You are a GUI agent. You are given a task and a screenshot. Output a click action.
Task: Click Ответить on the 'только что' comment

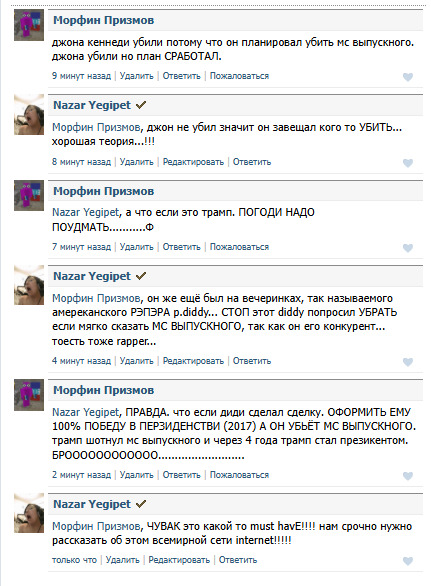[238, 560]
